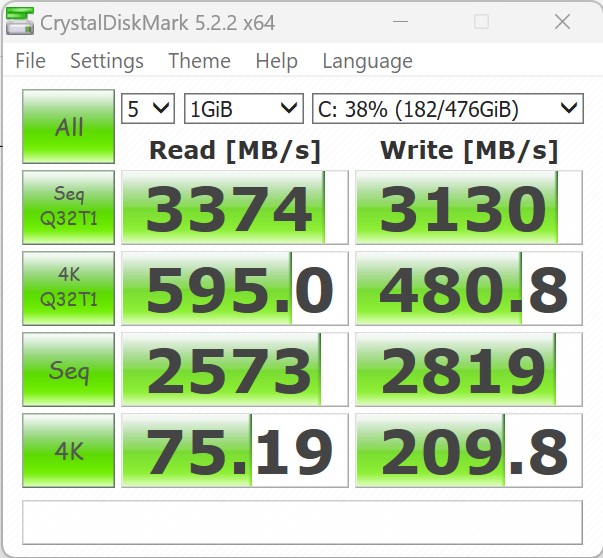The image size is (603, 558).
Task: Click the 4K read result 75.19
Action: [235, 450]
